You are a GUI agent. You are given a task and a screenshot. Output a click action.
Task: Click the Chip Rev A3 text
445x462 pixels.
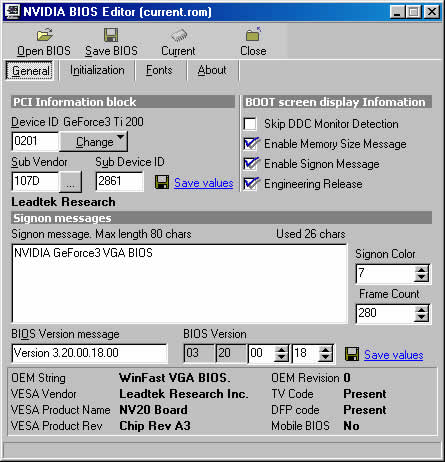click(x=155, y=426)
